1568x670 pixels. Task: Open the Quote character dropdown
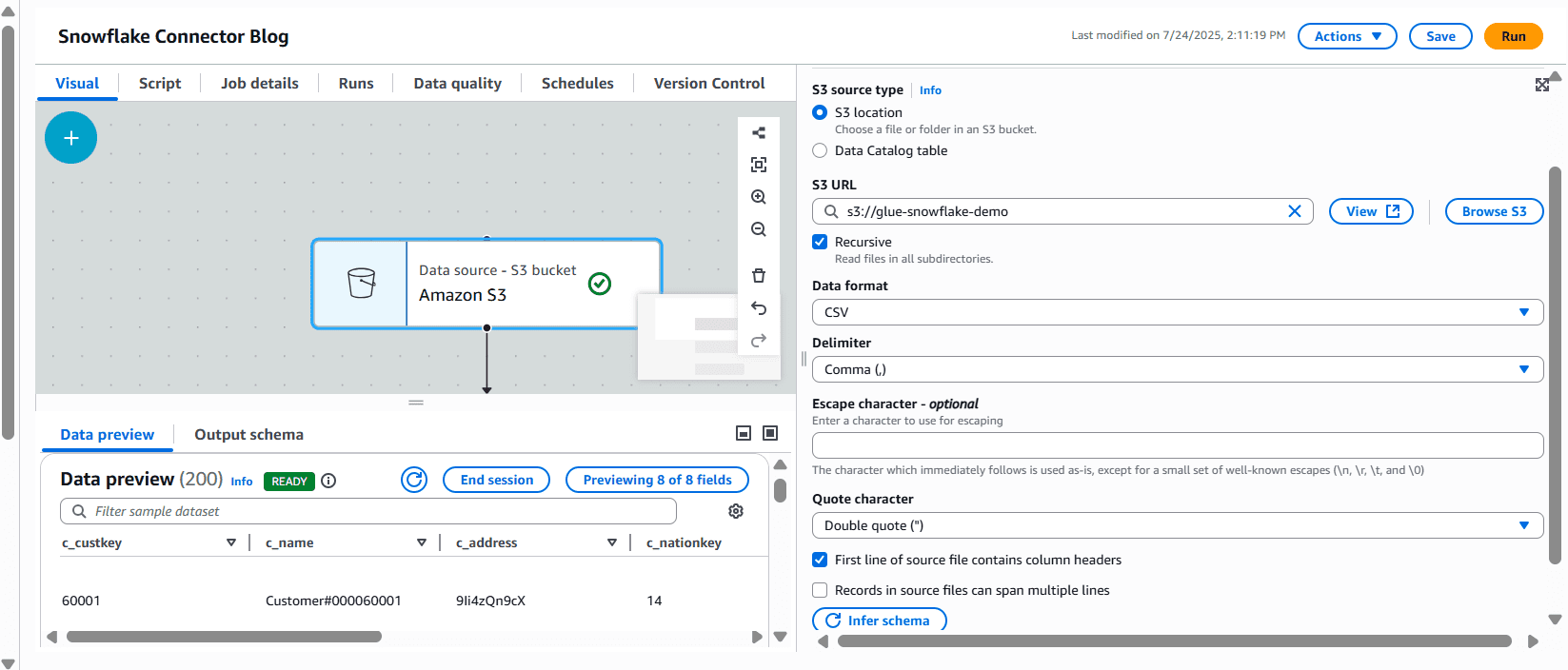1177,525
